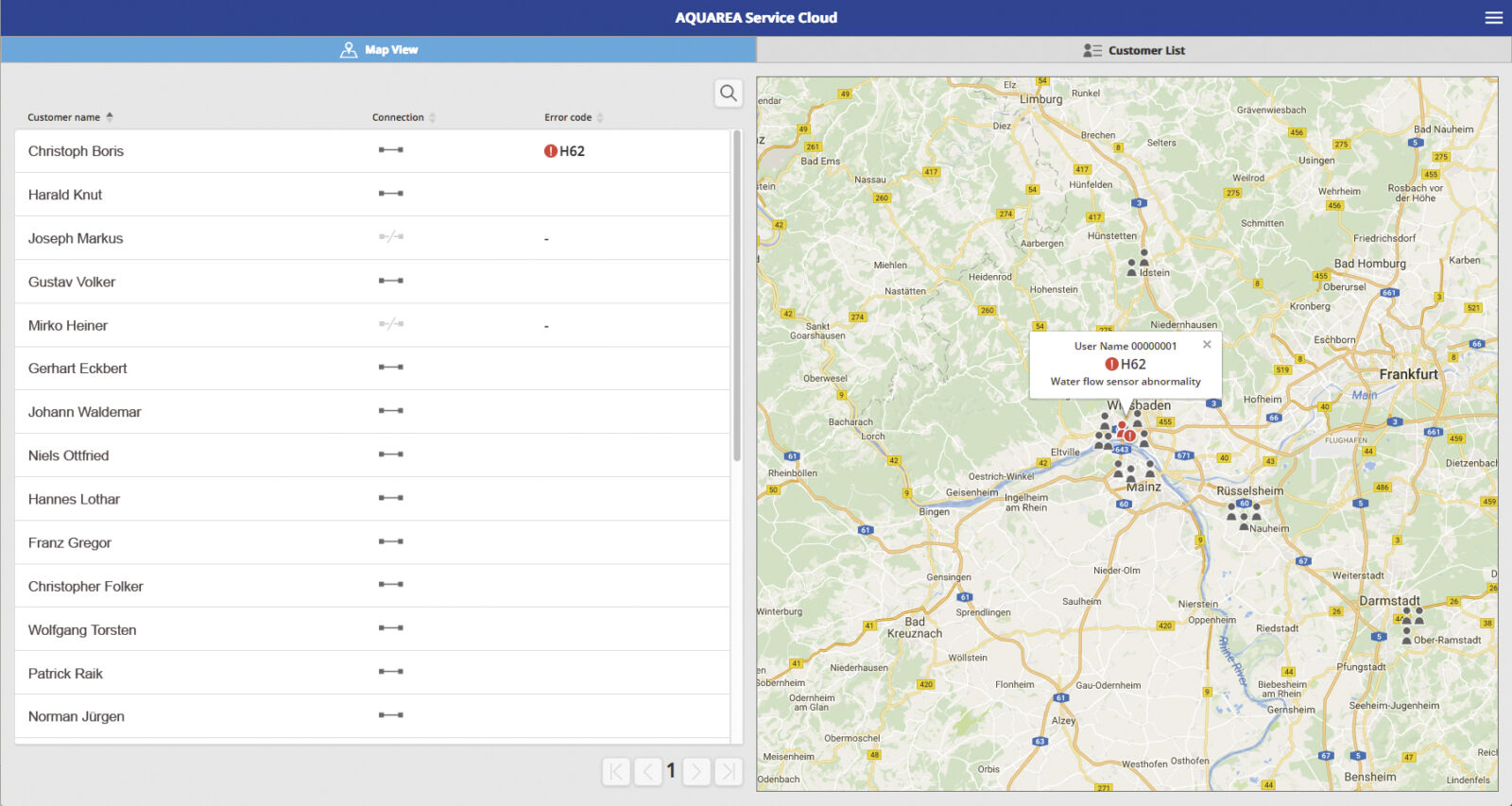
Task: Select customer Joseph Markus
Action: coord(372,238)
